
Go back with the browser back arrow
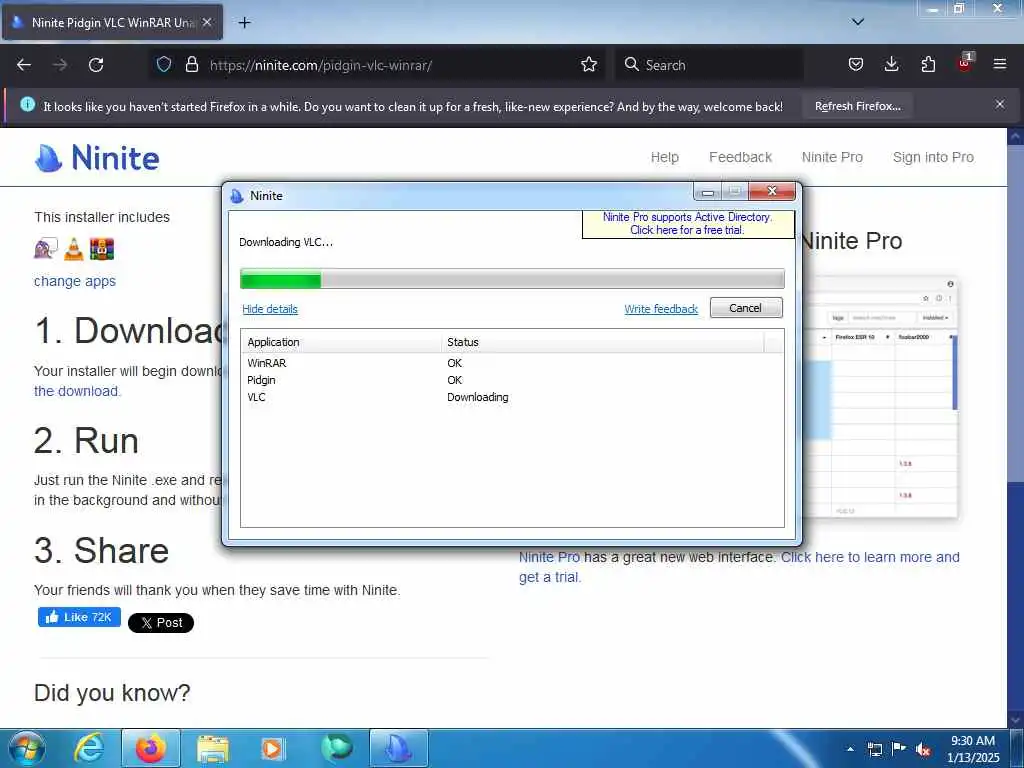point(24,65)
